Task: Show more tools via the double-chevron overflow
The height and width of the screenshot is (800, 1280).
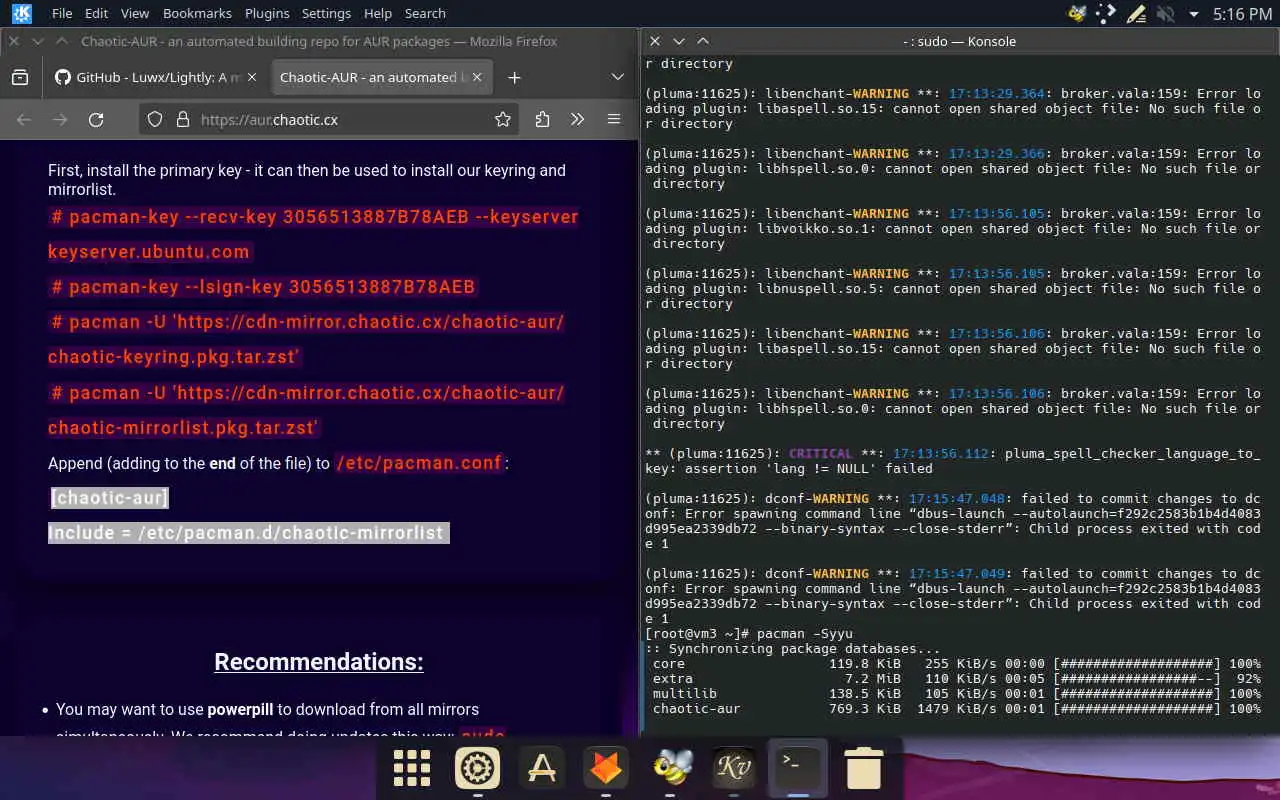Action: click(x=578, y=119)
